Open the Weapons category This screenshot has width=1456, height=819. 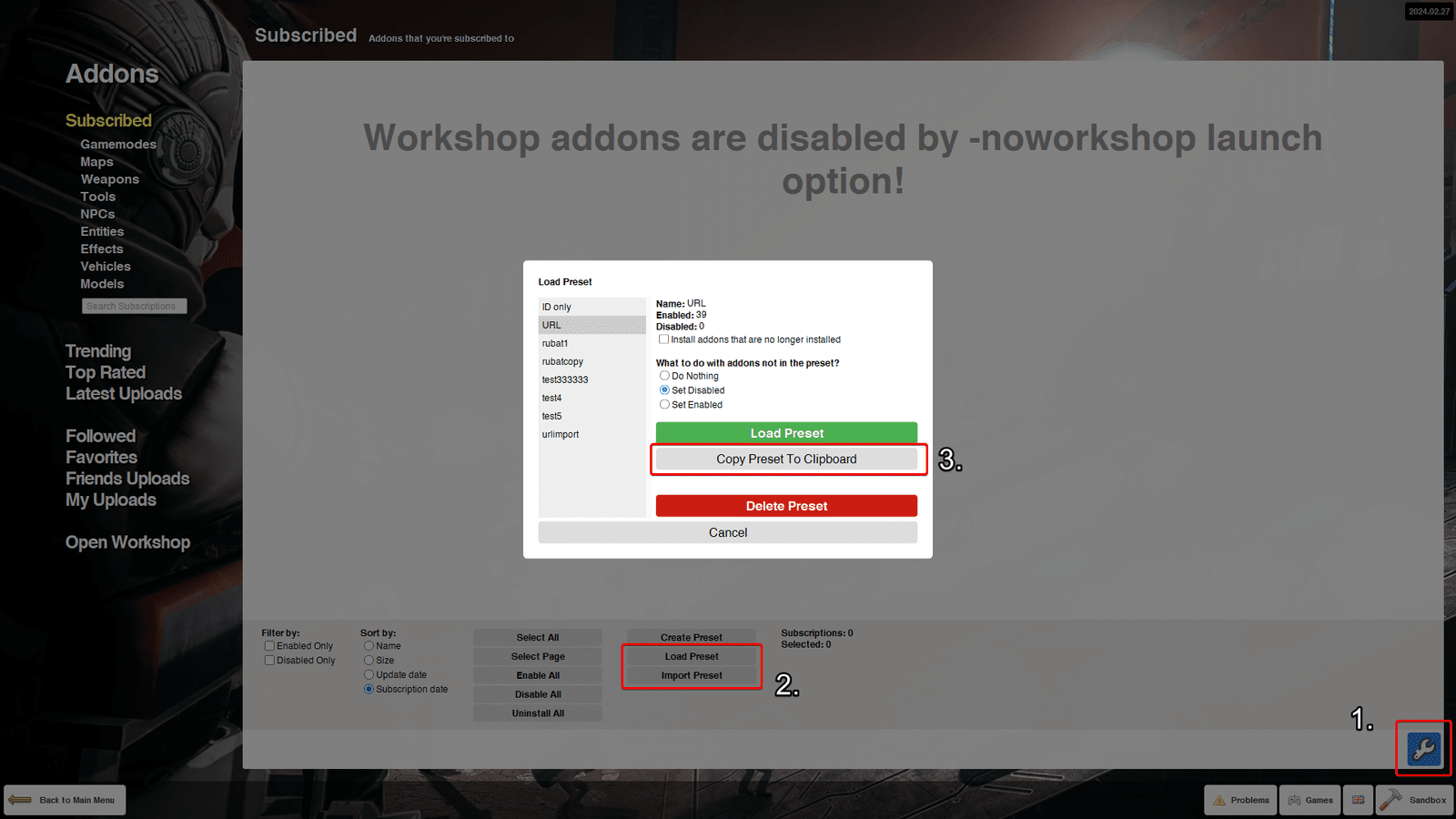click(x=109, y=179)
